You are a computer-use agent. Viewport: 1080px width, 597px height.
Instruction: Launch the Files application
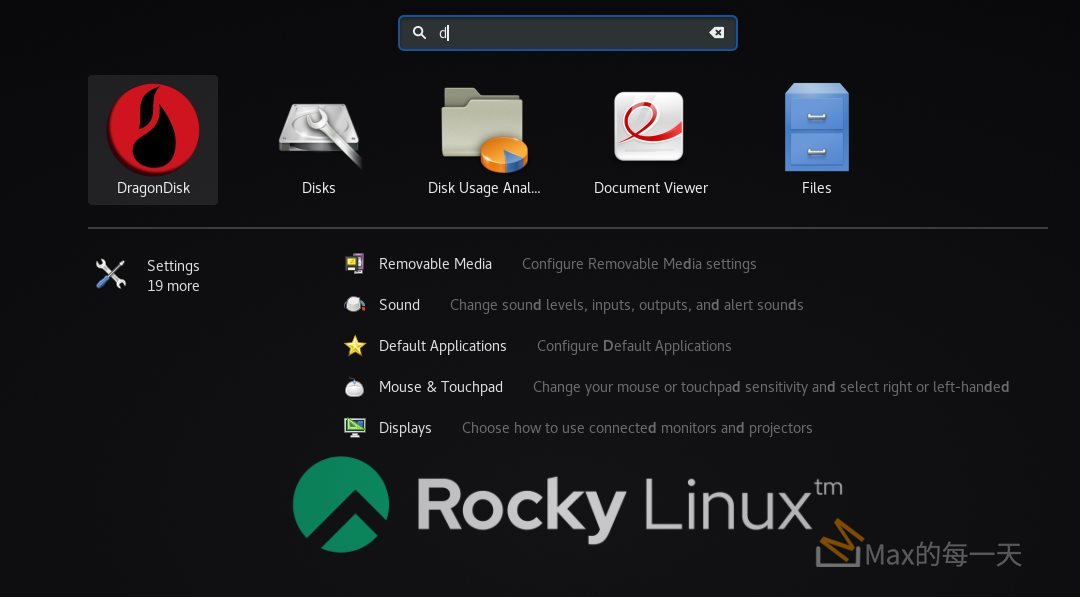(816, 139)
